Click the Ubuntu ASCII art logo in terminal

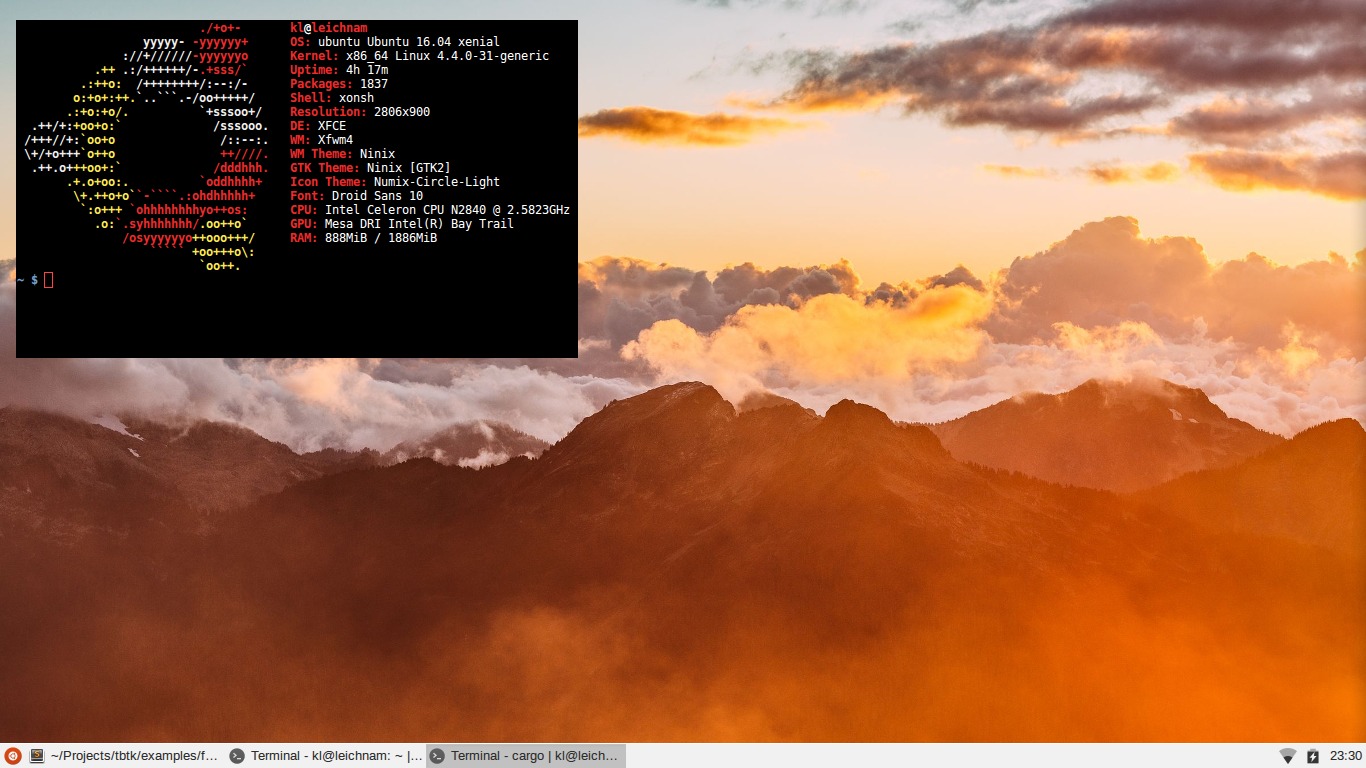click(147, 147)
